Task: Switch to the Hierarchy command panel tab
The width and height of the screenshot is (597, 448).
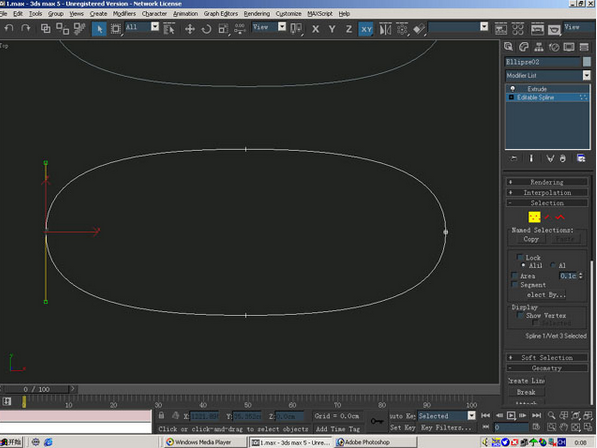Action: pyautogui.click(x=539, y=47)
